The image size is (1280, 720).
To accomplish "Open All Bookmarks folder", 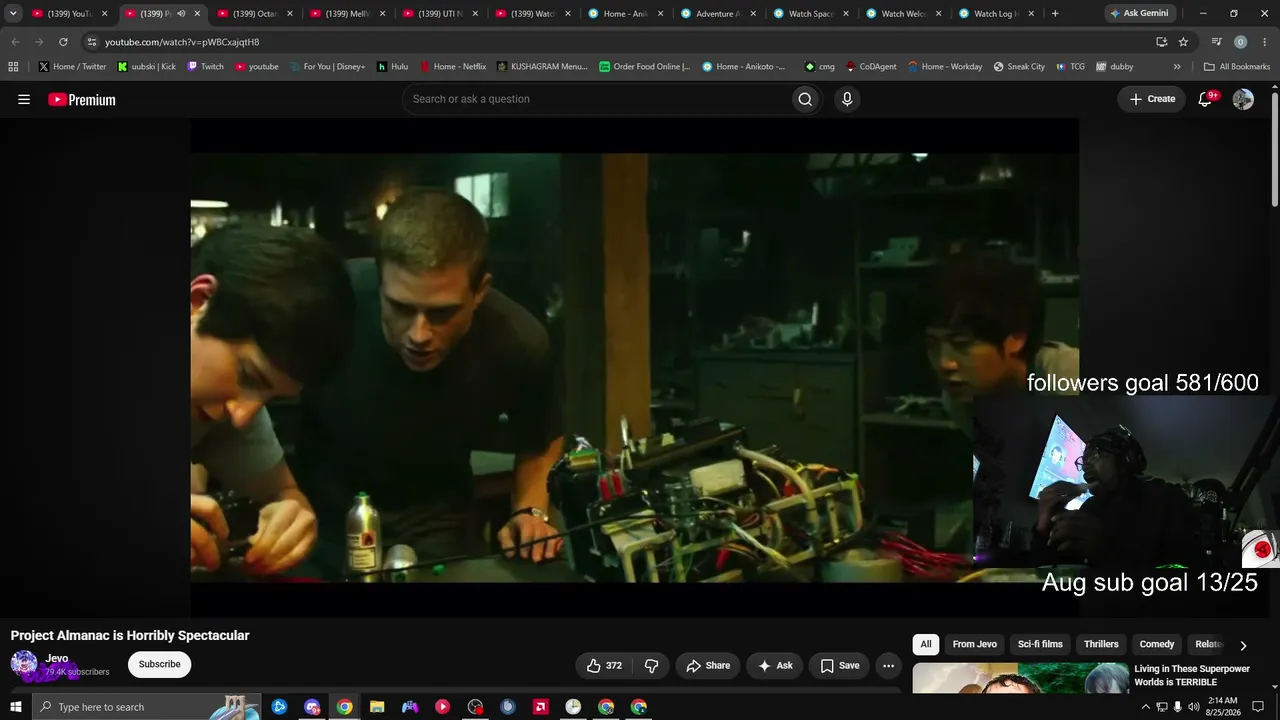I will pyautogui.click(x=1237, y=67).
